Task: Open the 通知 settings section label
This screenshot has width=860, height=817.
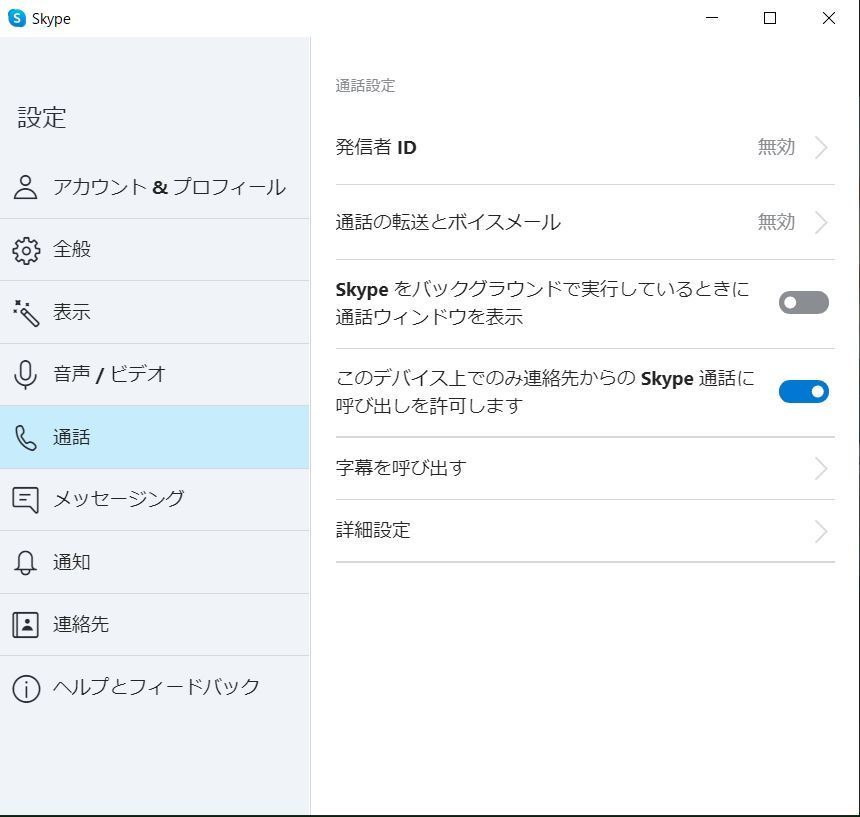Action: pyautogui.click(x=72, y=562)
